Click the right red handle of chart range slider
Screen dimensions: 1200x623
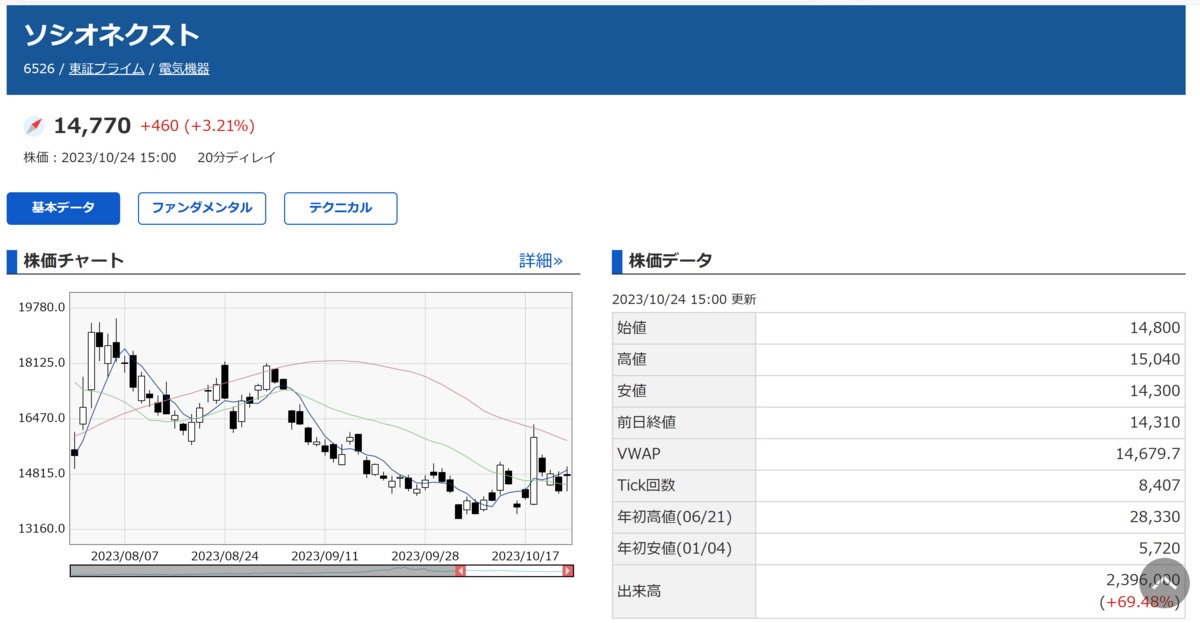568,571
